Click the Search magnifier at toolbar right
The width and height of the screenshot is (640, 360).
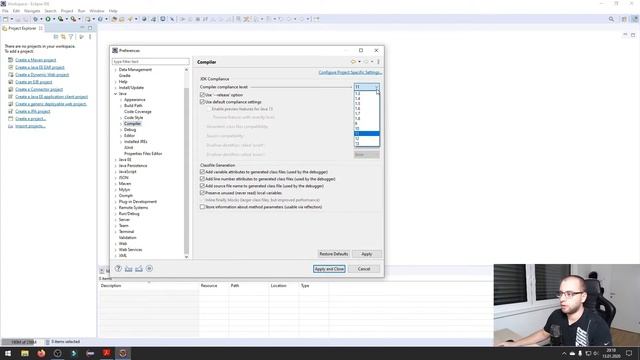click(611, 19)
